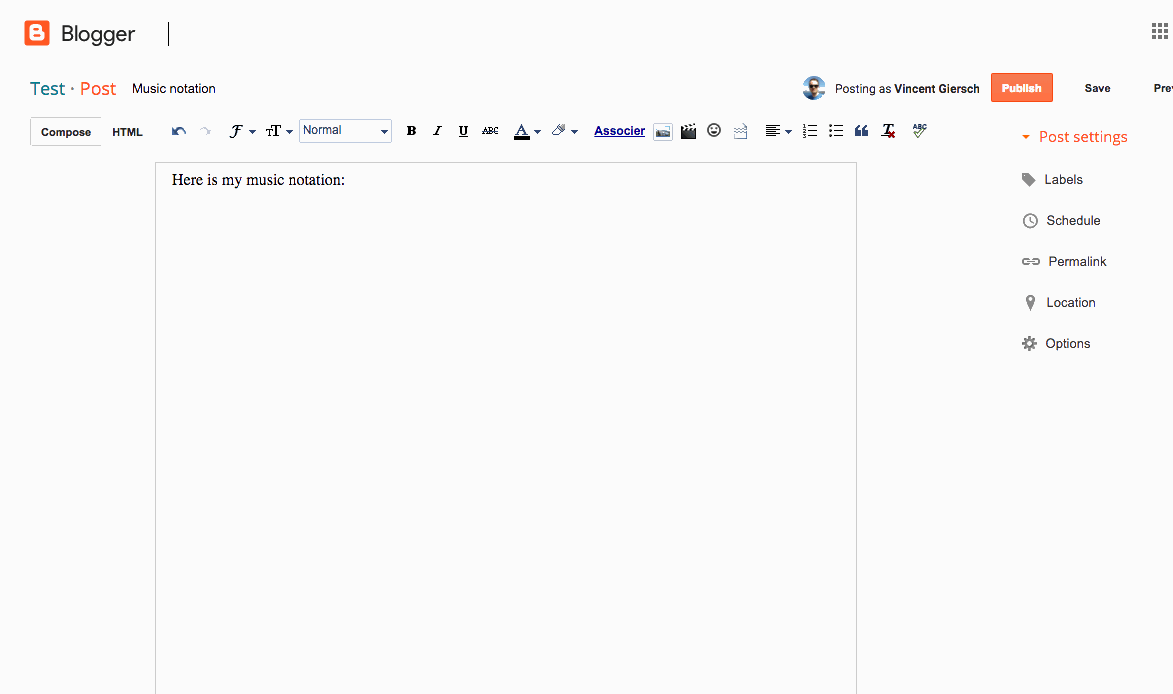Toggle underline formatting
Screen dimensions: 1173x694
(x=463, y=131)
